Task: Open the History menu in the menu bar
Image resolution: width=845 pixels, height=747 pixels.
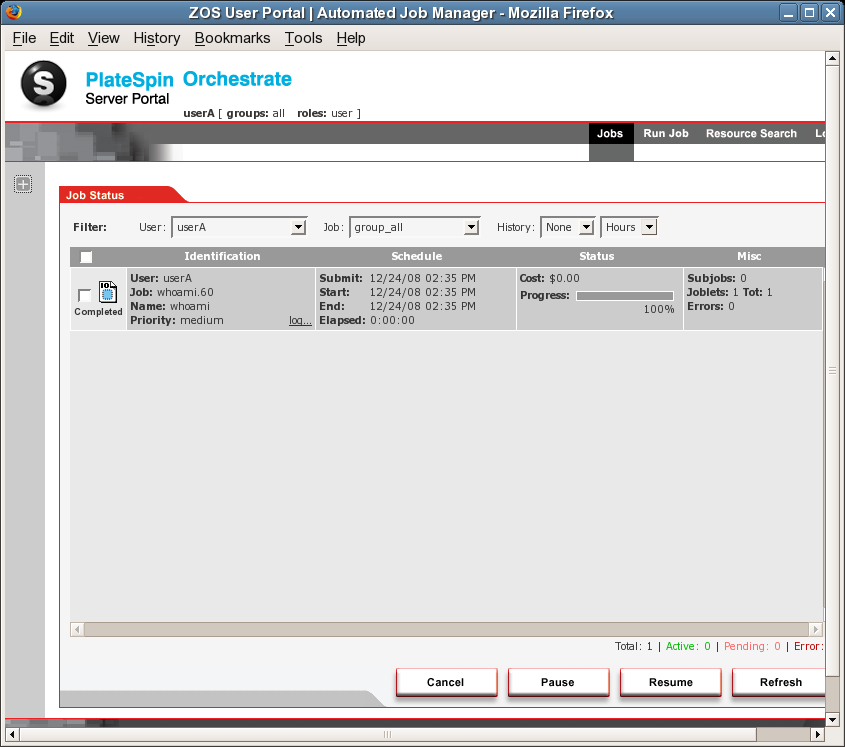Action: tap(157, 38)
